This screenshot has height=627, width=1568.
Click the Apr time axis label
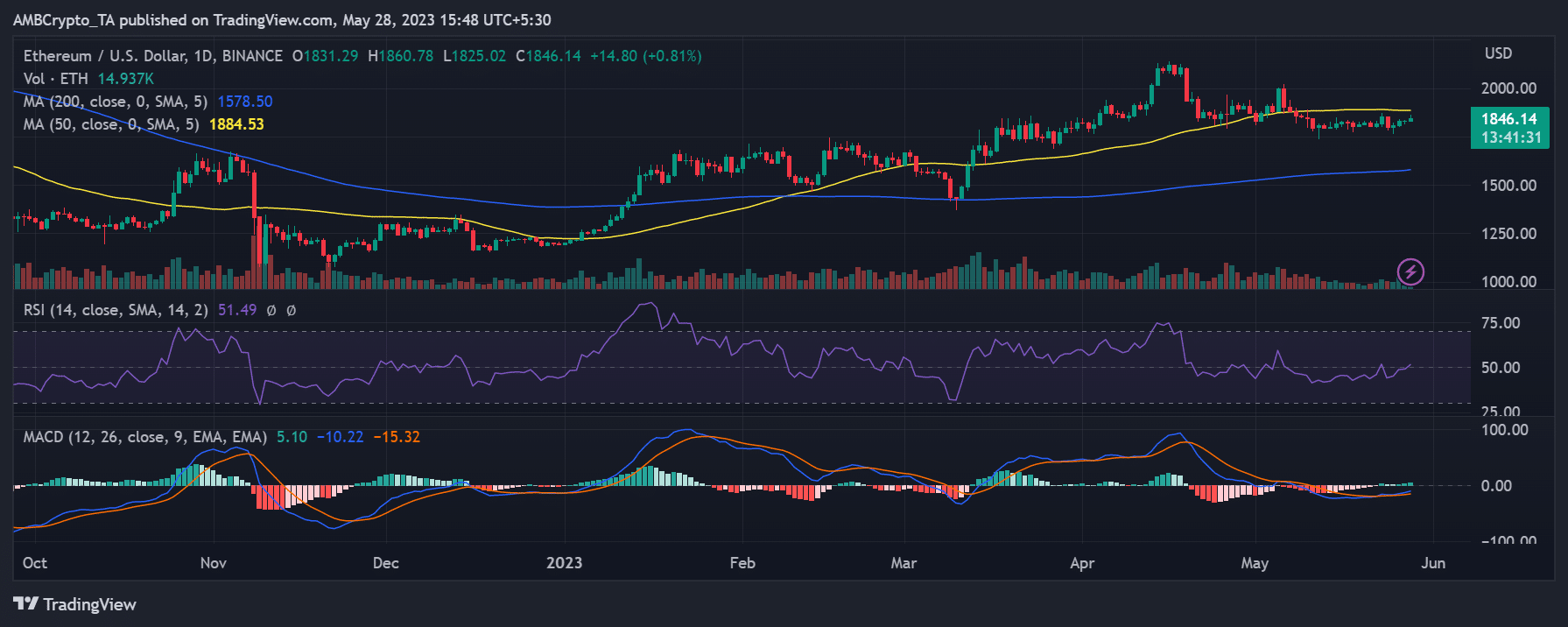(x=1082, y=563)
